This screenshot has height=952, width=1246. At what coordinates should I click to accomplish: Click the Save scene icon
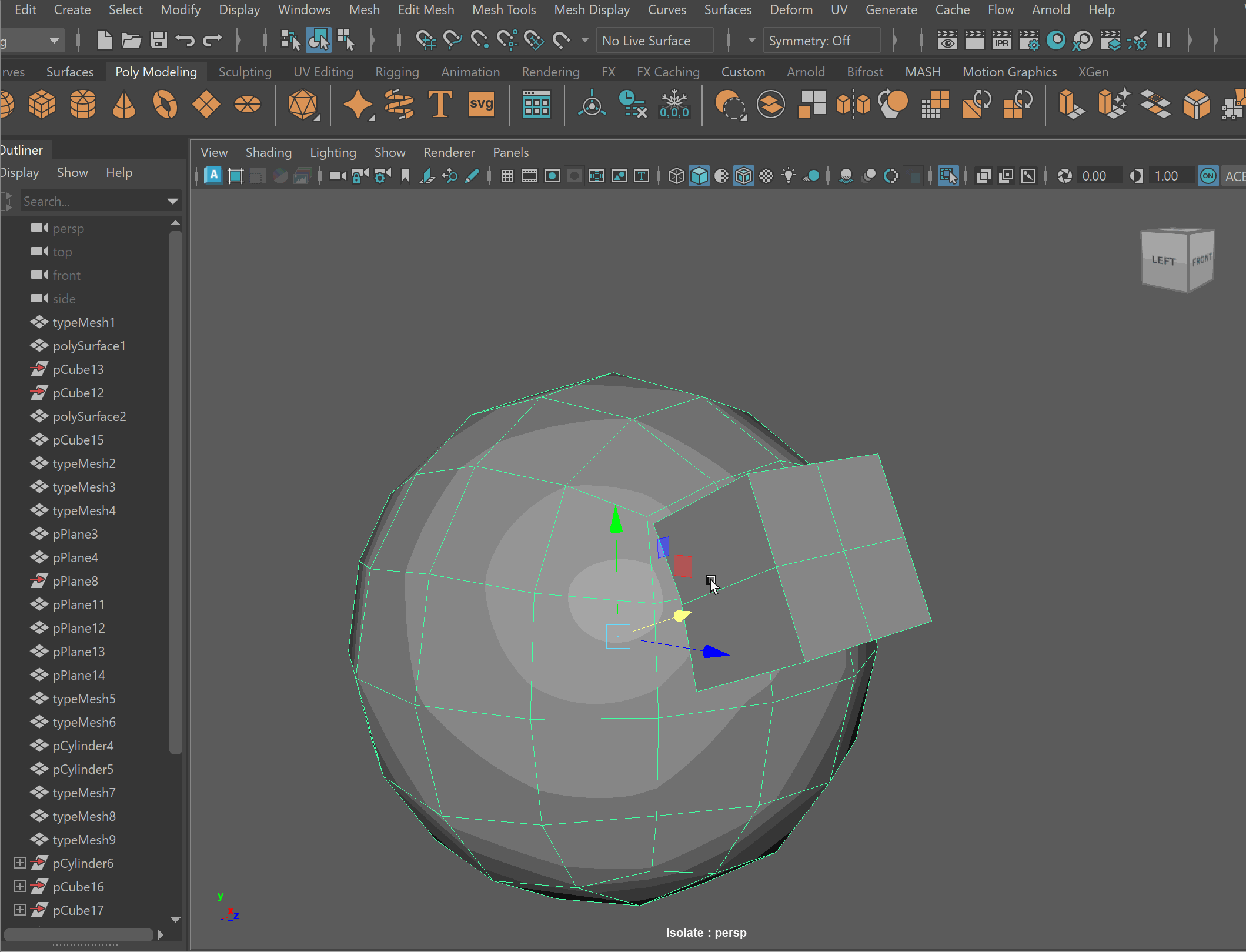pyautogui.click(x=158, y=41)
